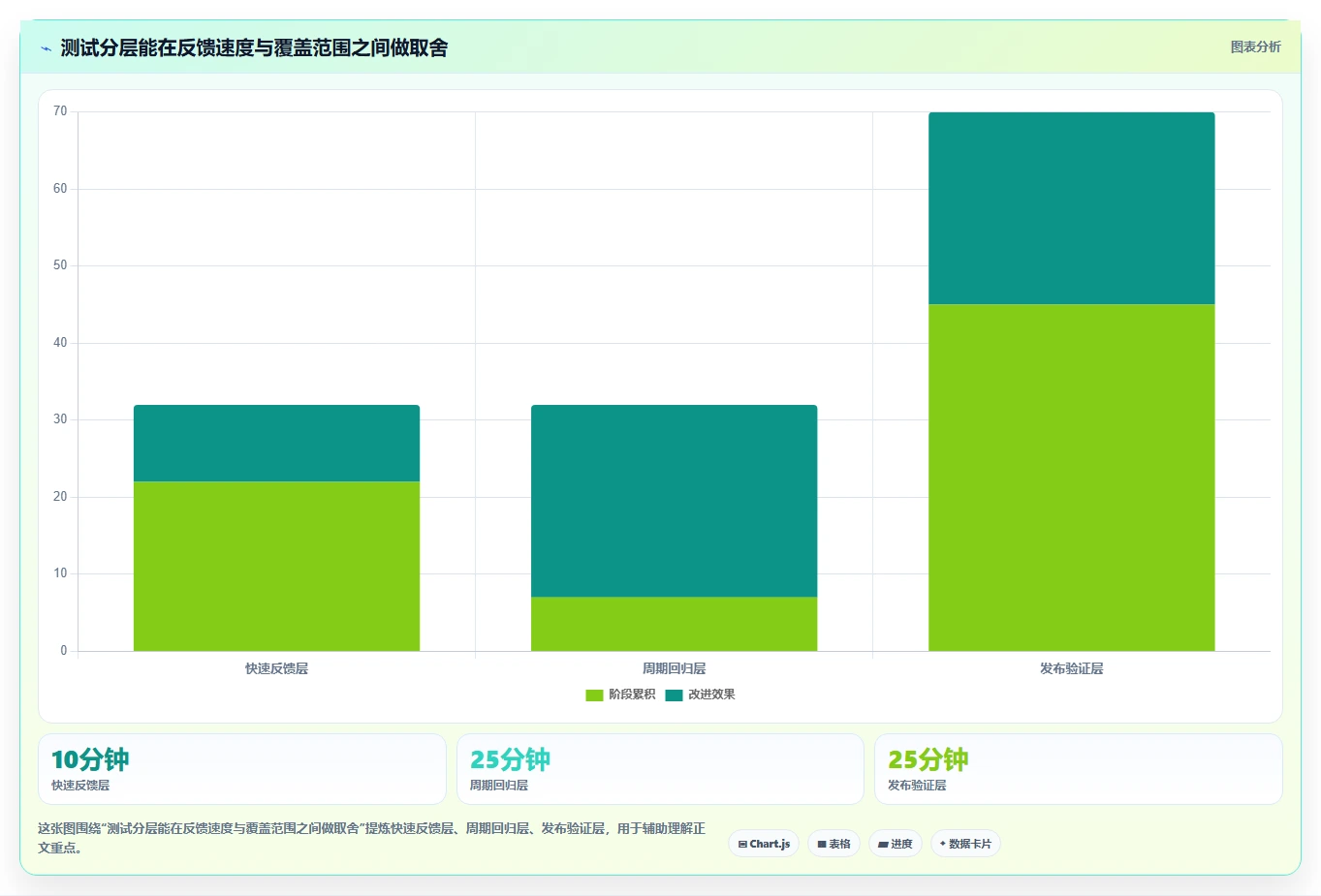Viewport: 1321px width, 896px height.
Task: Click the description paragraph below the cards
Action: tap(371, 838)
